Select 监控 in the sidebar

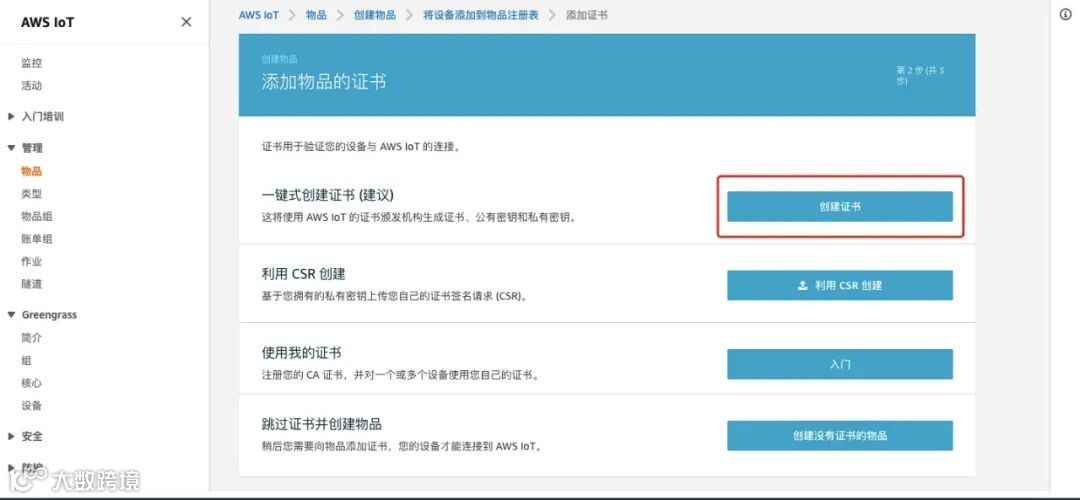pos(32,63)
